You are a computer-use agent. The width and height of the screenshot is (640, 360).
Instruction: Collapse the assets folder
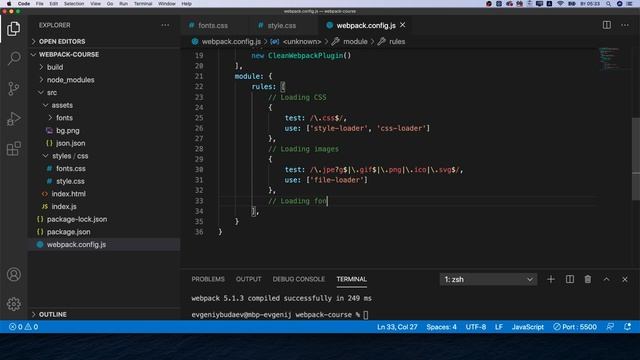click(62, 105)
